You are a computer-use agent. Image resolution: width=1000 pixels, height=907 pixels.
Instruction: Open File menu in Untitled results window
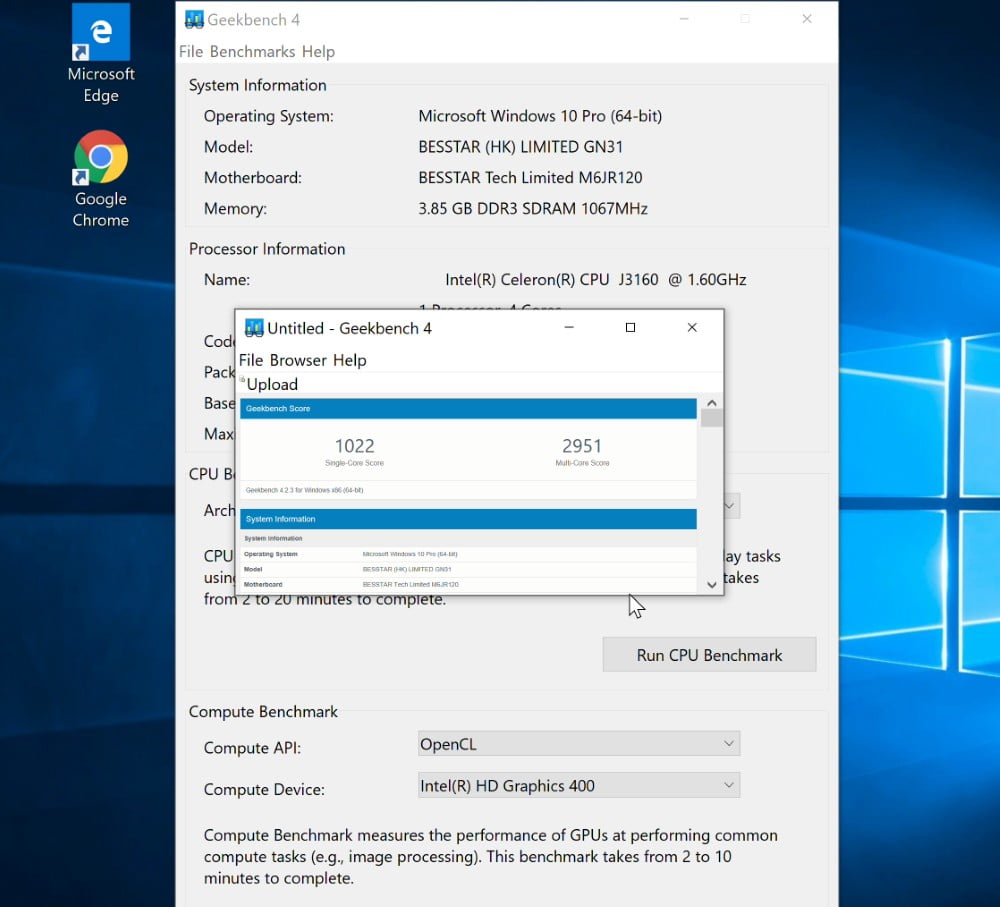coord(251,360)
